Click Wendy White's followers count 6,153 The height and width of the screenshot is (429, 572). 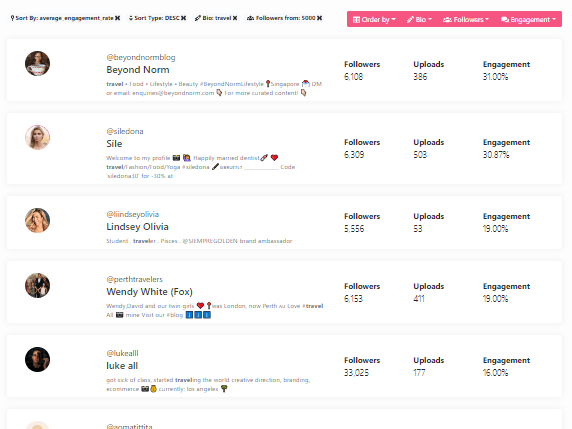coord(353,299)
